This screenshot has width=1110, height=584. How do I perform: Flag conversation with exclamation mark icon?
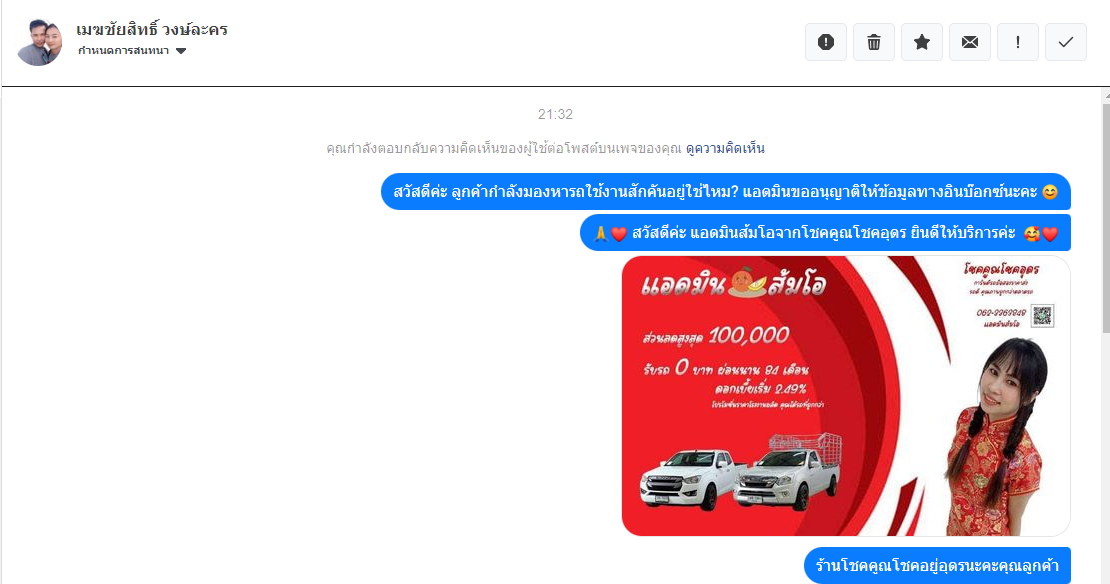(1018, 42)
